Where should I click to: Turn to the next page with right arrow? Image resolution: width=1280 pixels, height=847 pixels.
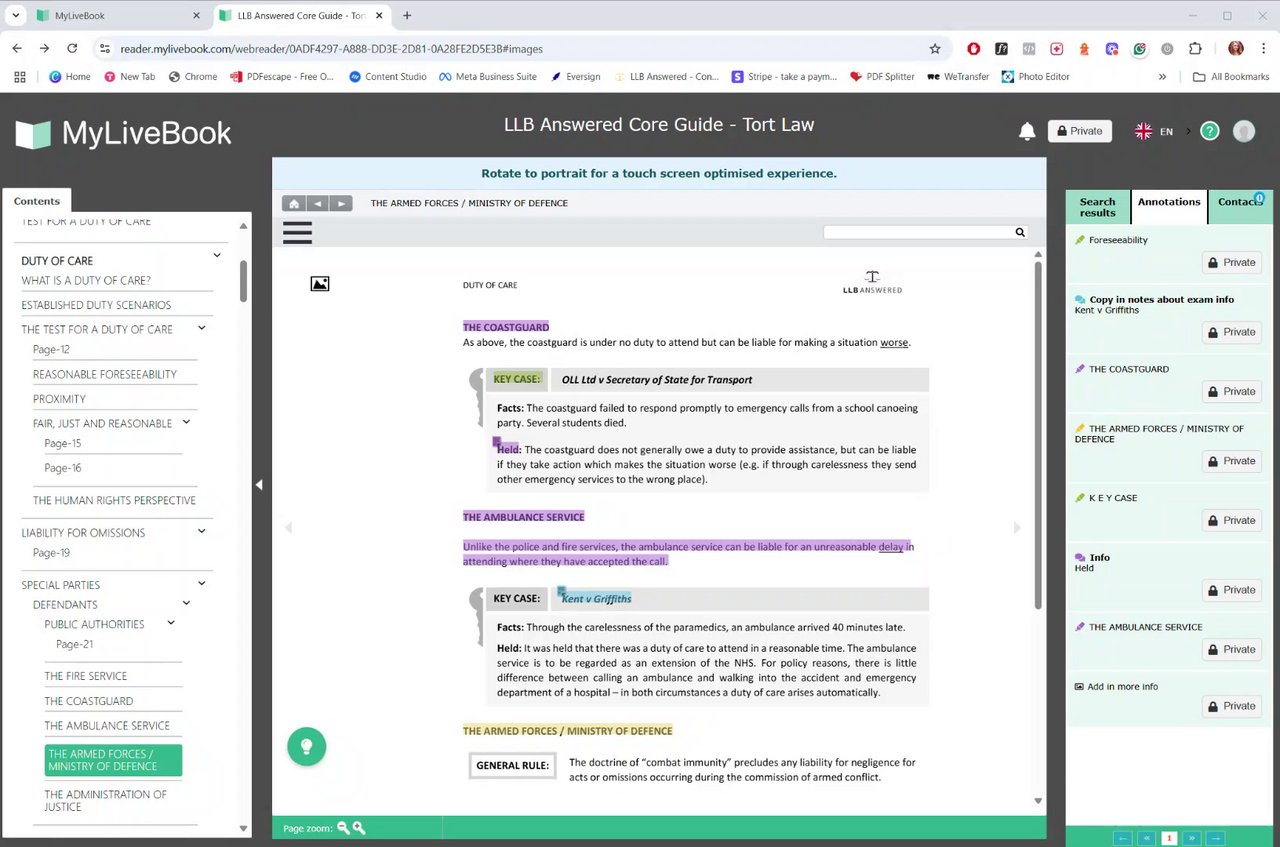tap(1017, 527)
